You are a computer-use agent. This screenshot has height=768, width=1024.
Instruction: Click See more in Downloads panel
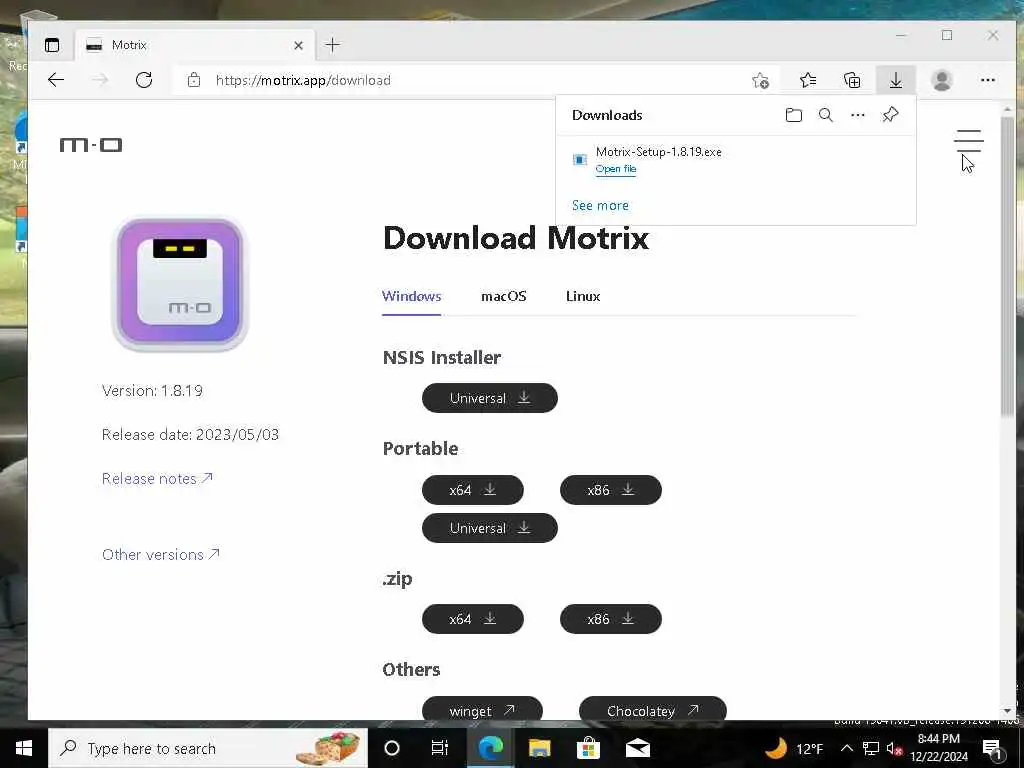click(600, 206)
